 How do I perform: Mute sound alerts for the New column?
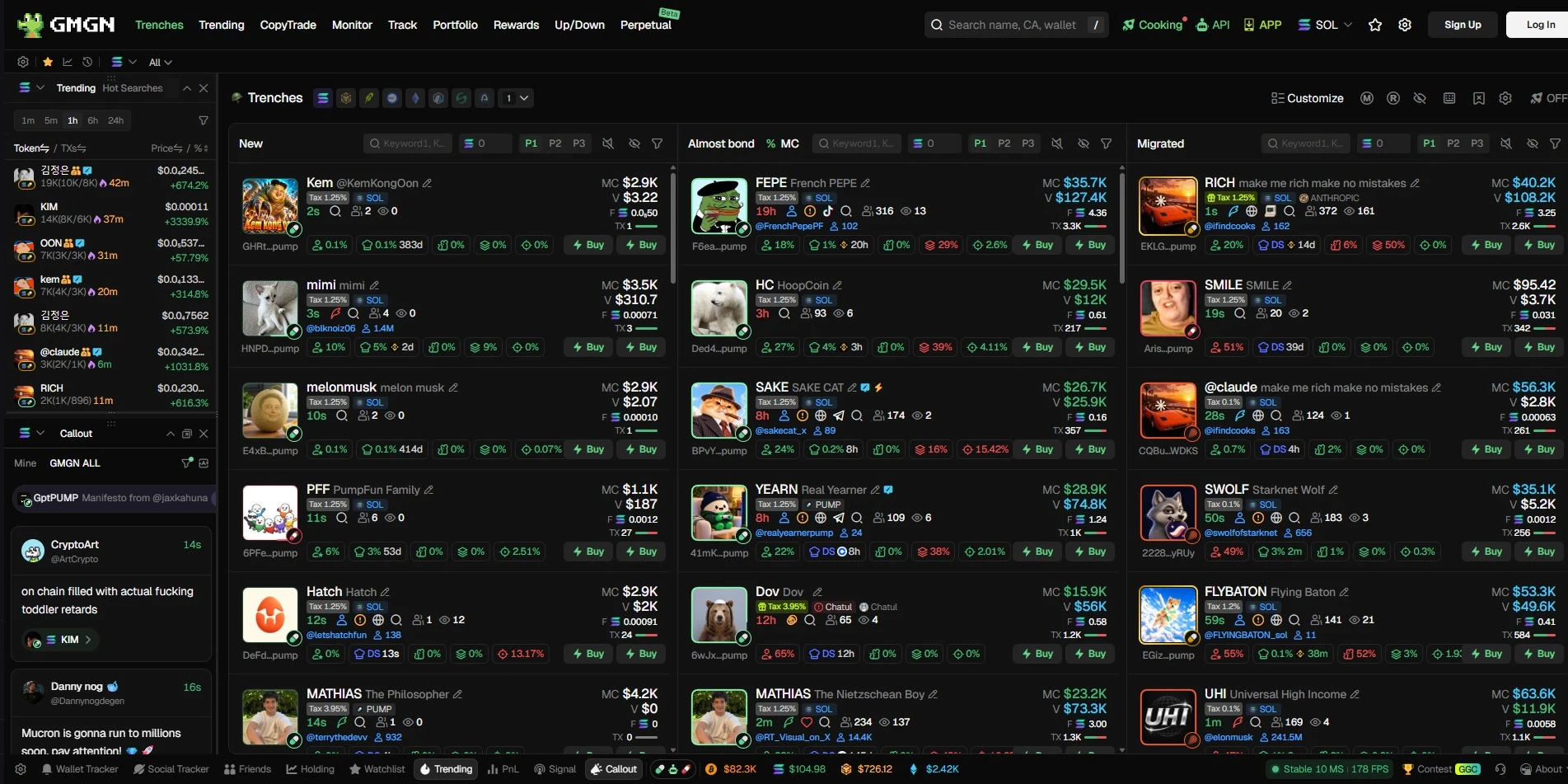608,143
